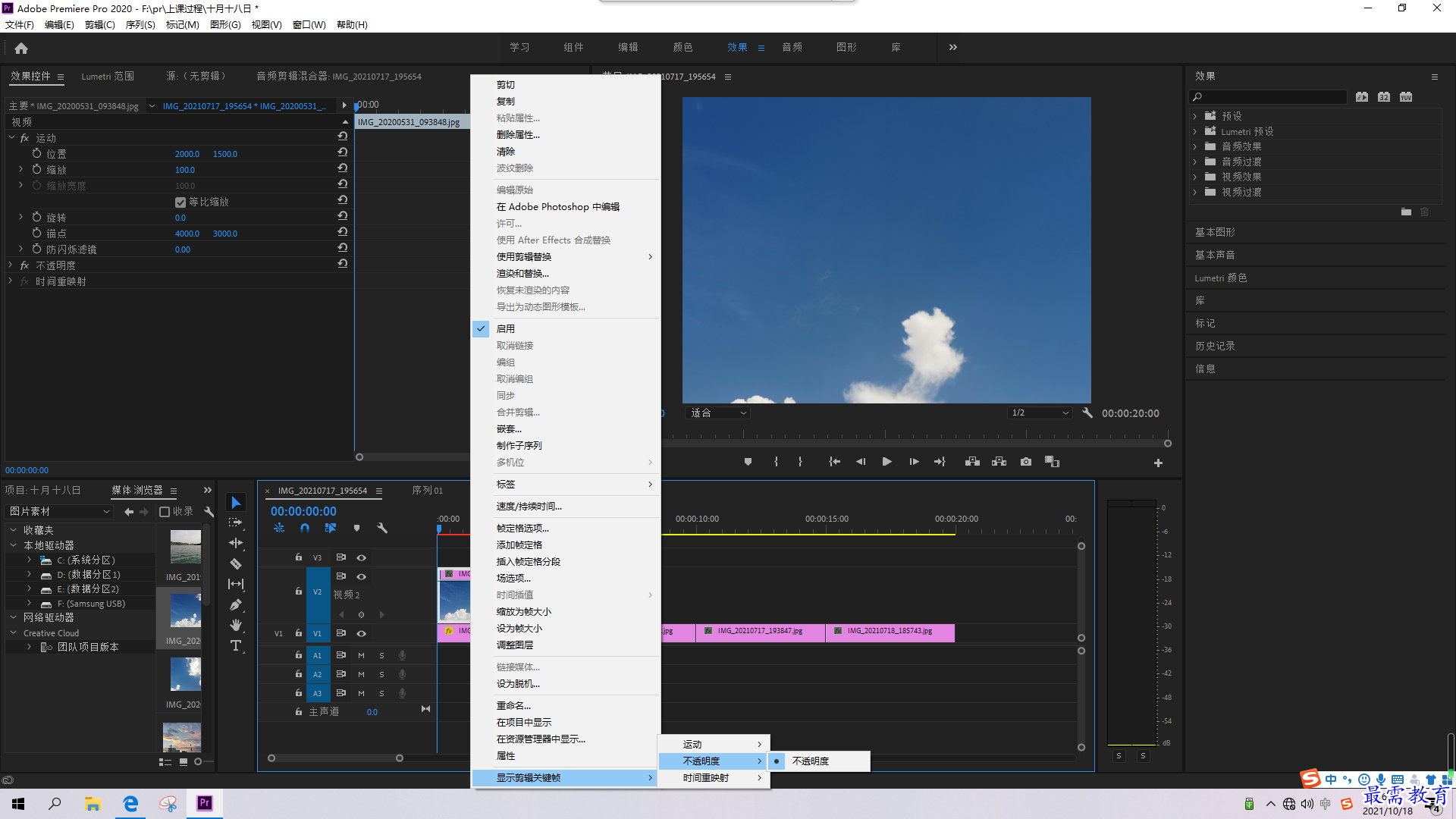This screenshot has width=1456, height=819.
Task: Open the monitor zoom level dropdown
Action: click(x=718, y=413)
